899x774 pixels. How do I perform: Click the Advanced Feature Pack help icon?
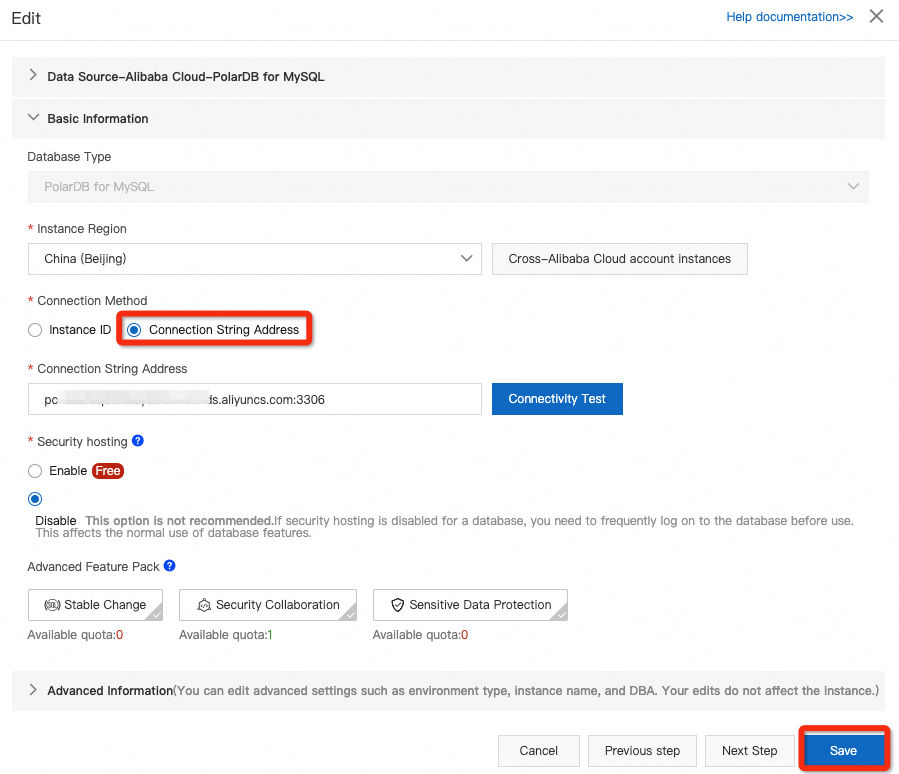[169, 565]
